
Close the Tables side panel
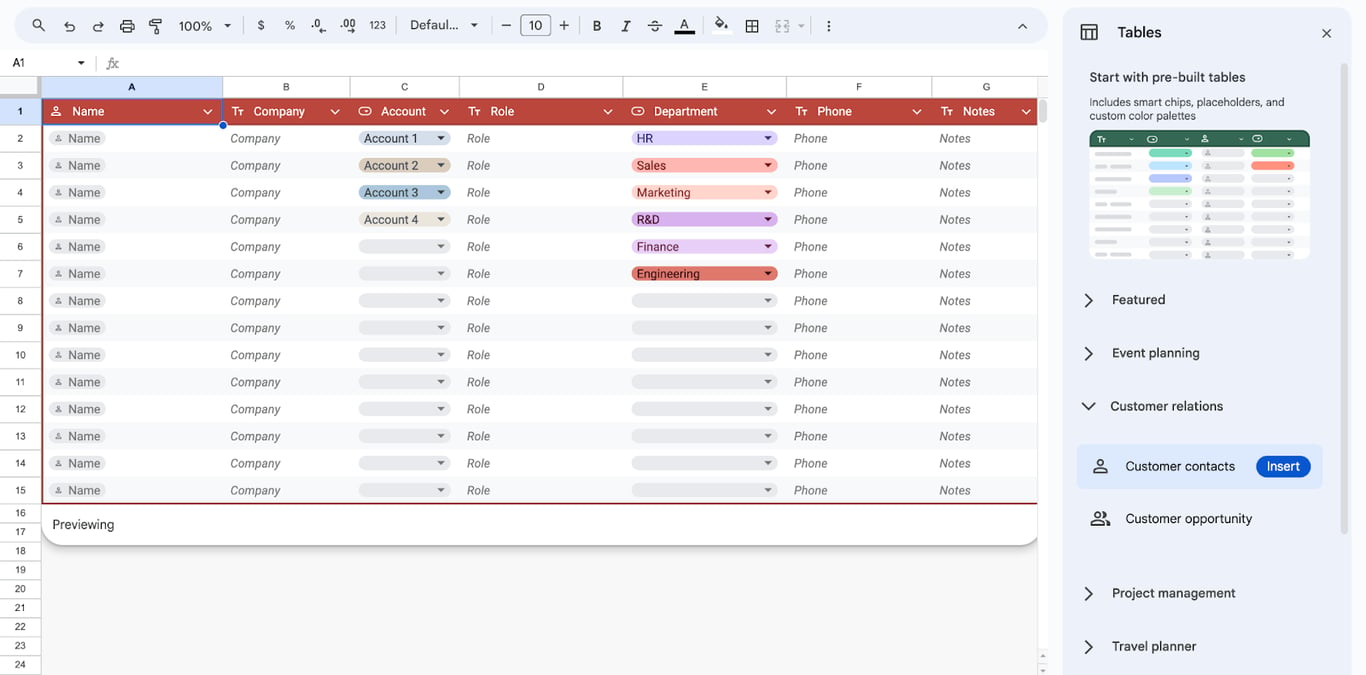1326,33
